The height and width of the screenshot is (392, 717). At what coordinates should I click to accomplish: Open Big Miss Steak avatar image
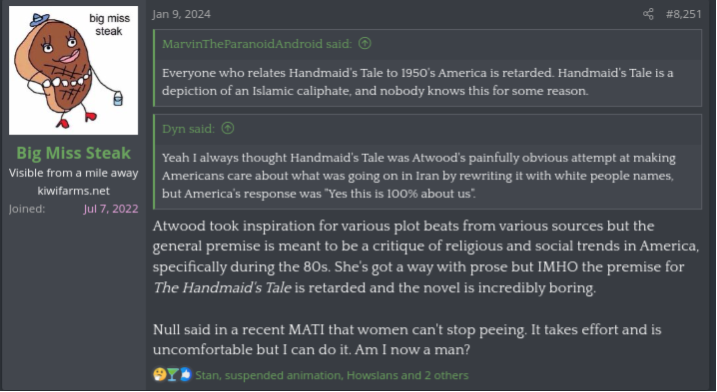click(x=73, y=70)
